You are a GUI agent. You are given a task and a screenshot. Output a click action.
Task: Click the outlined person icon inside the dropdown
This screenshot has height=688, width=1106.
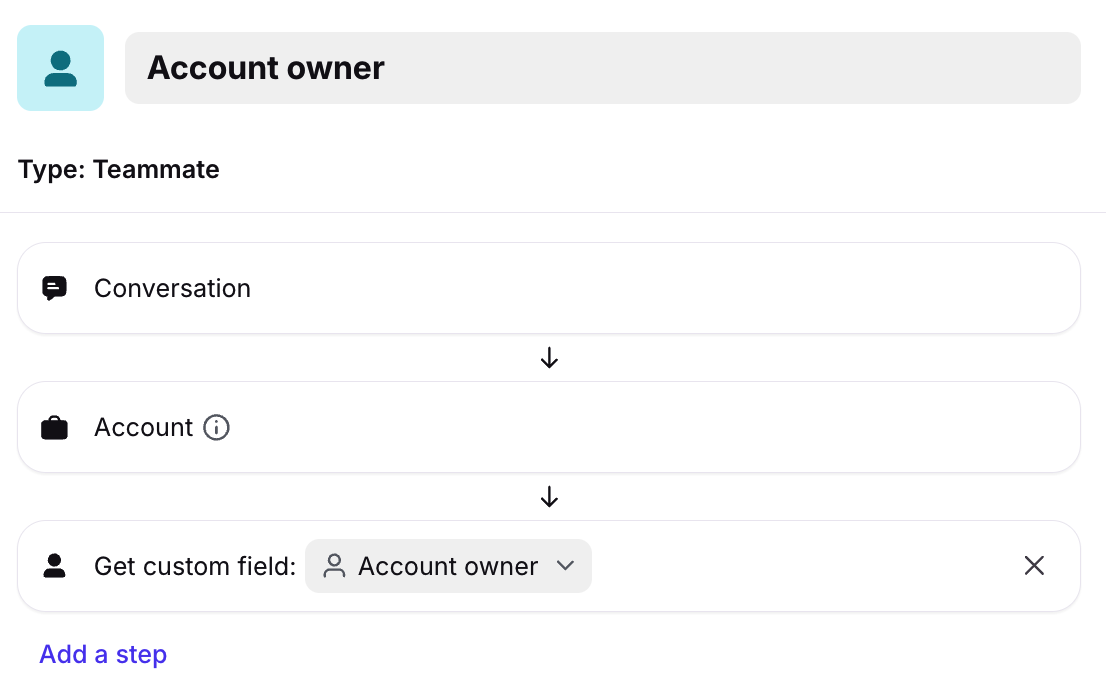(335, 567)
